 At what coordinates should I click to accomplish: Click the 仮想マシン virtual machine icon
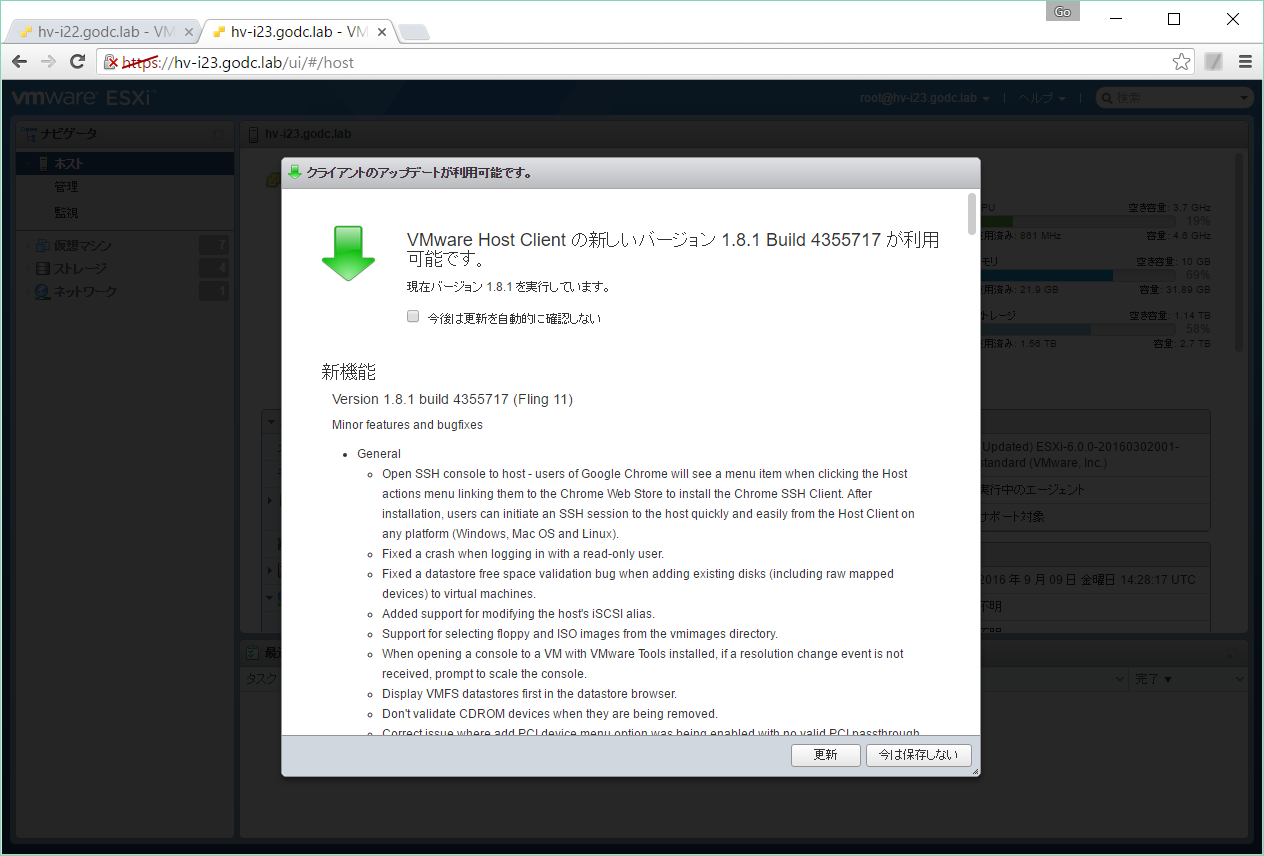(x=43, y=246)
